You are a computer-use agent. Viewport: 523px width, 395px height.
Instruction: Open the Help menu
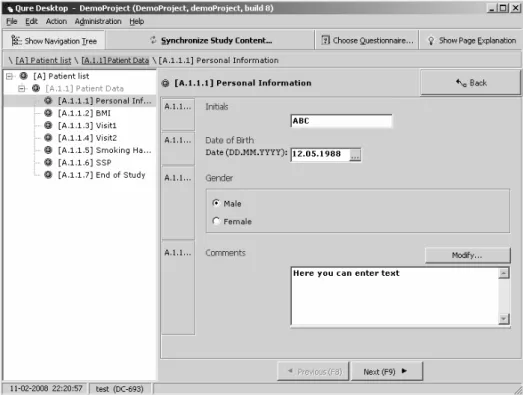pyautogui.click(x=137, y=21)
